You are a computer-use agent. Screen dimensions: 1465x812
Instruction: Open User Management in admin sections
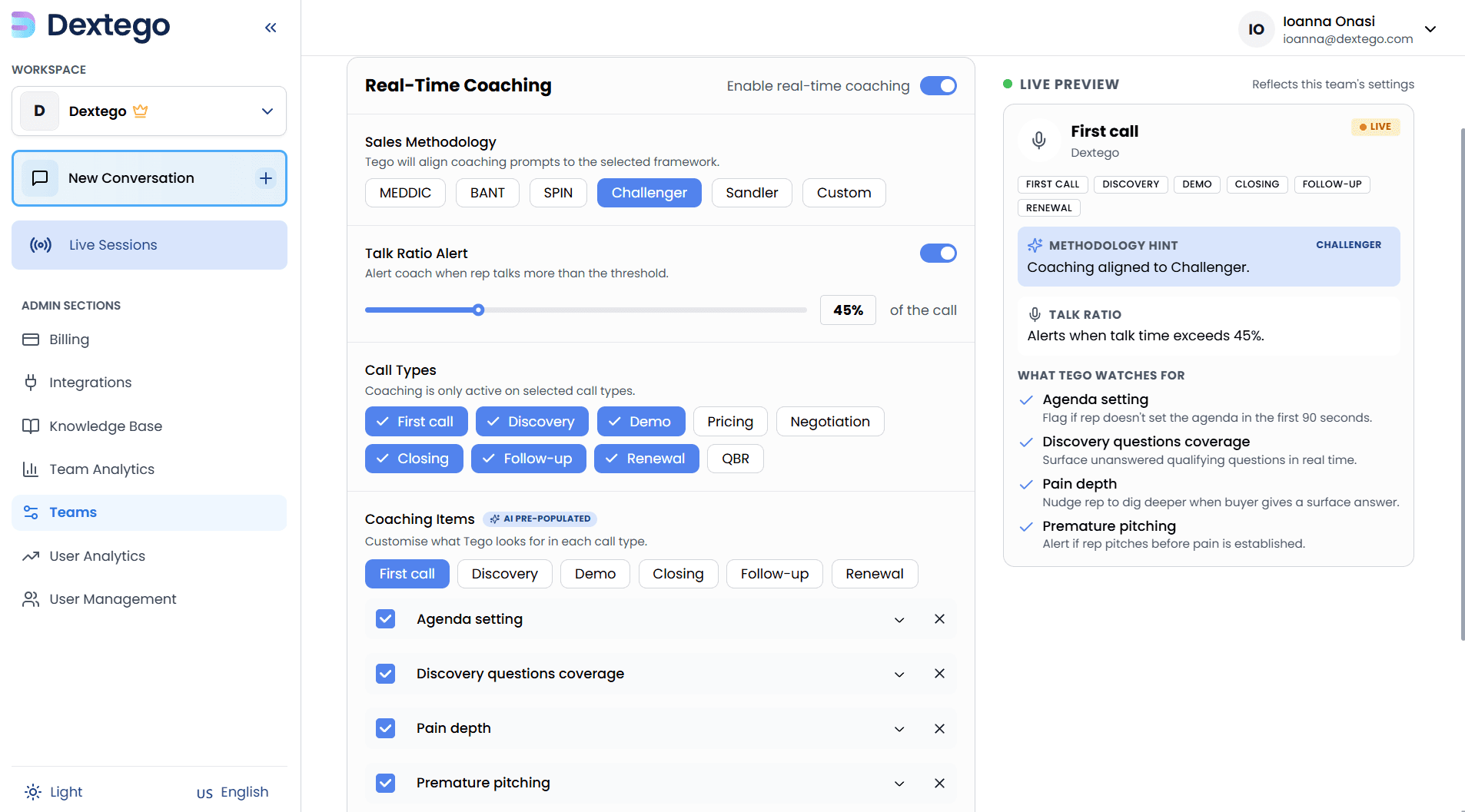click(149, 599)
